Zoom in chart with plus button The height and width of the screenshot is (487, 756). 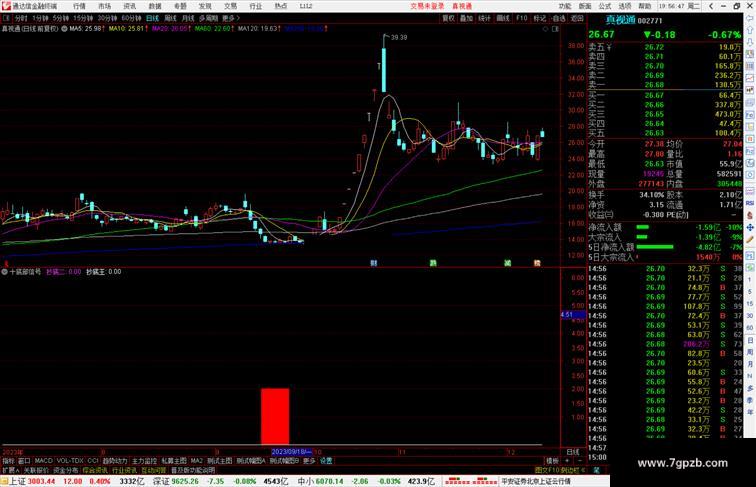click(567, 461)
